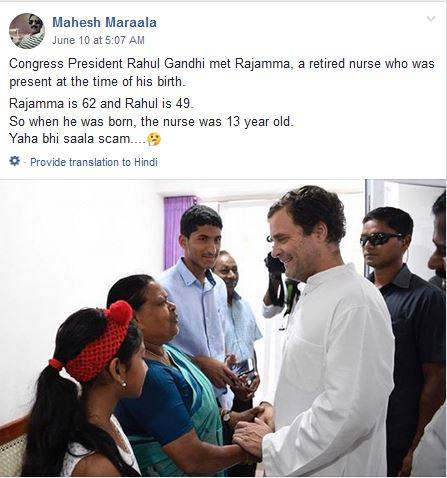The height and width of the screenshot is (478, 447).
Task: Select Provide translation to Hindi
Action: [94, 162]
